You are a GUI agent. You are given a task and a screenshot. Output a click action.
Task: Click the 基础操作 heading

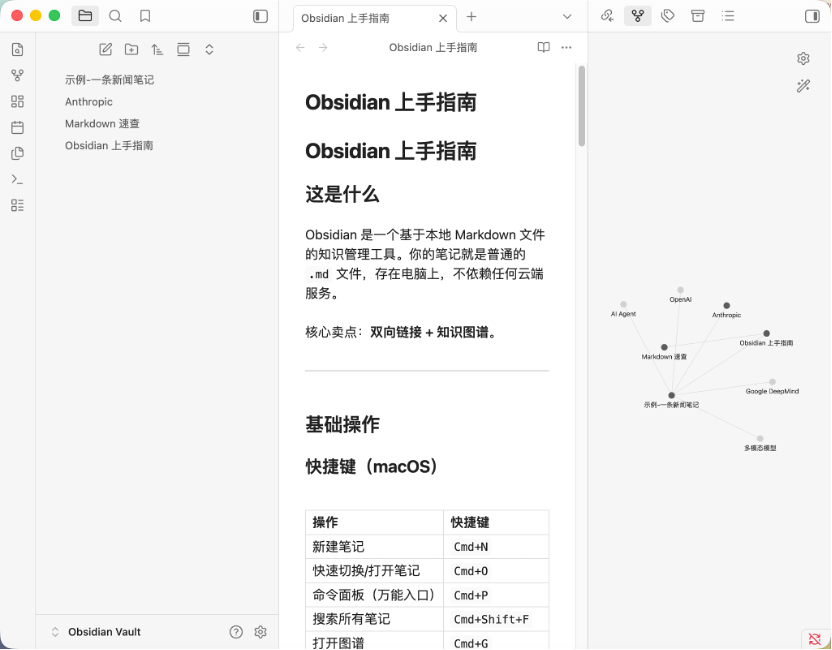coord(342,424)
